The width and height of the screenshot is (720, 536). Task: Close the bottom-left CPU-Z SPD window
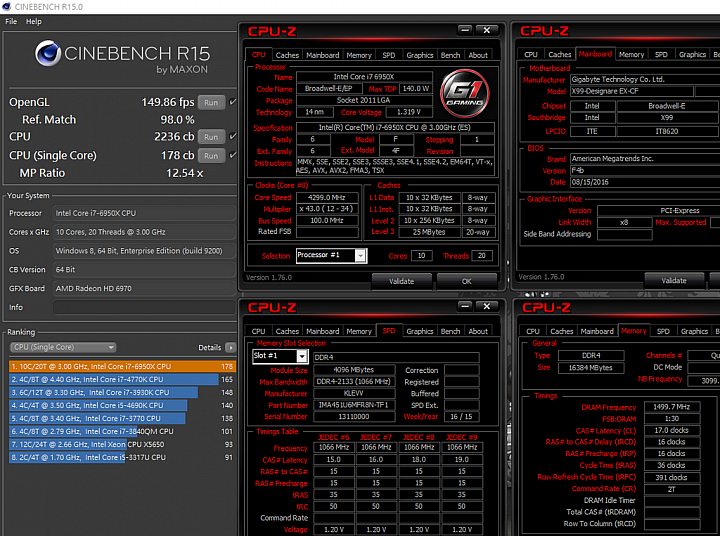click(x=487, y=306)
